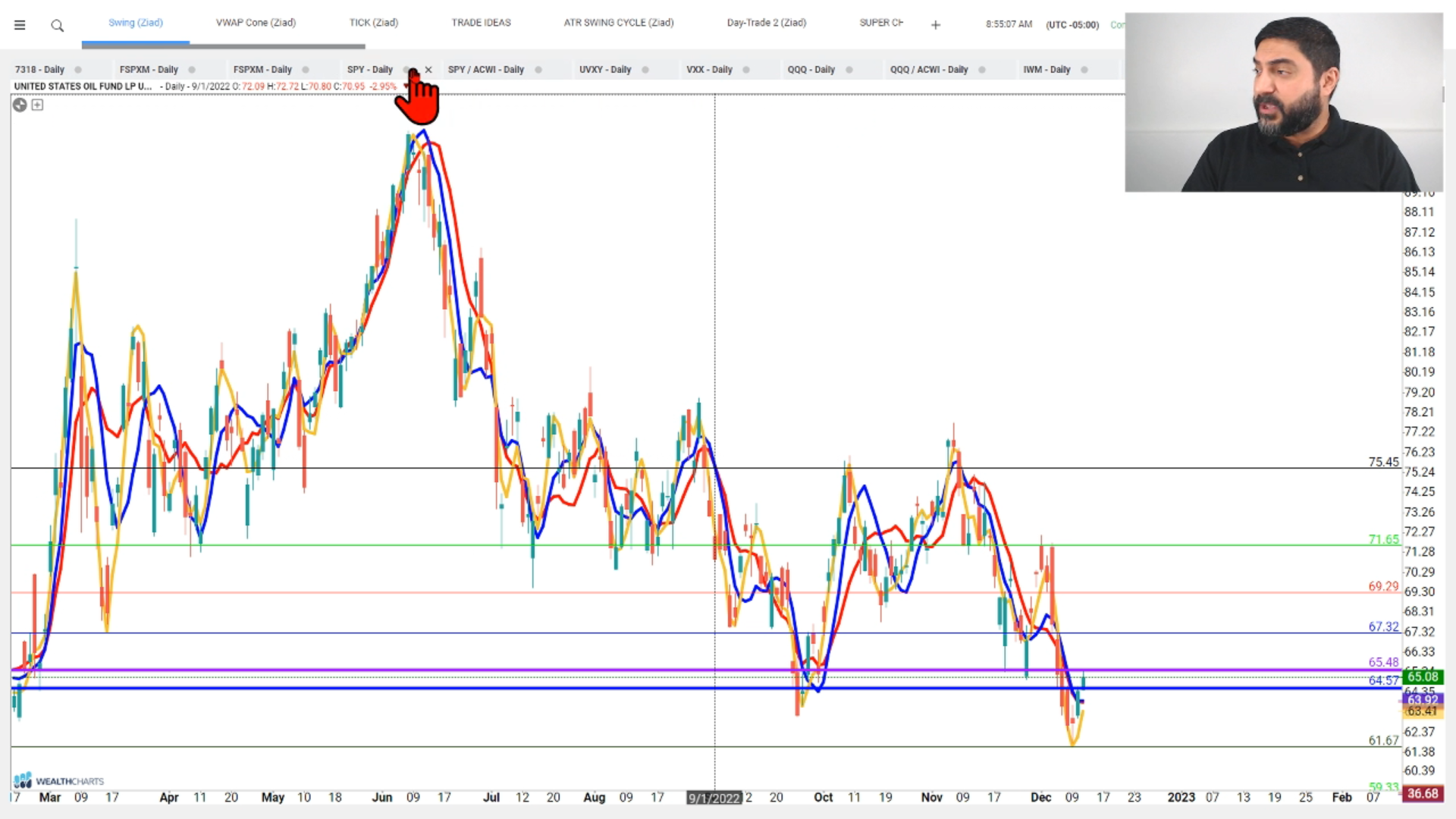Select the 7318 - Daily chart tab
The width and height of the screenshot is (1456, 819).
(x=39, y=70)
